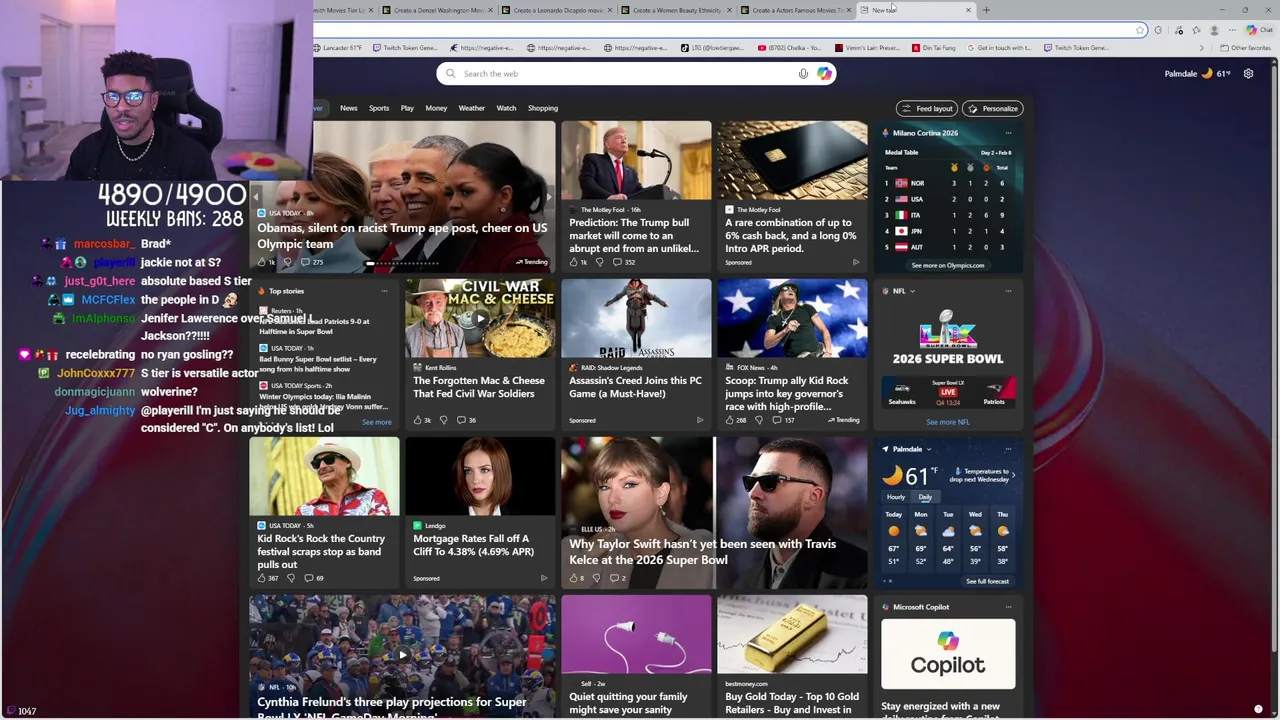Click See more on Olympics.com
The height and width of the screenshot is (720, 1280).
point(948,265)
